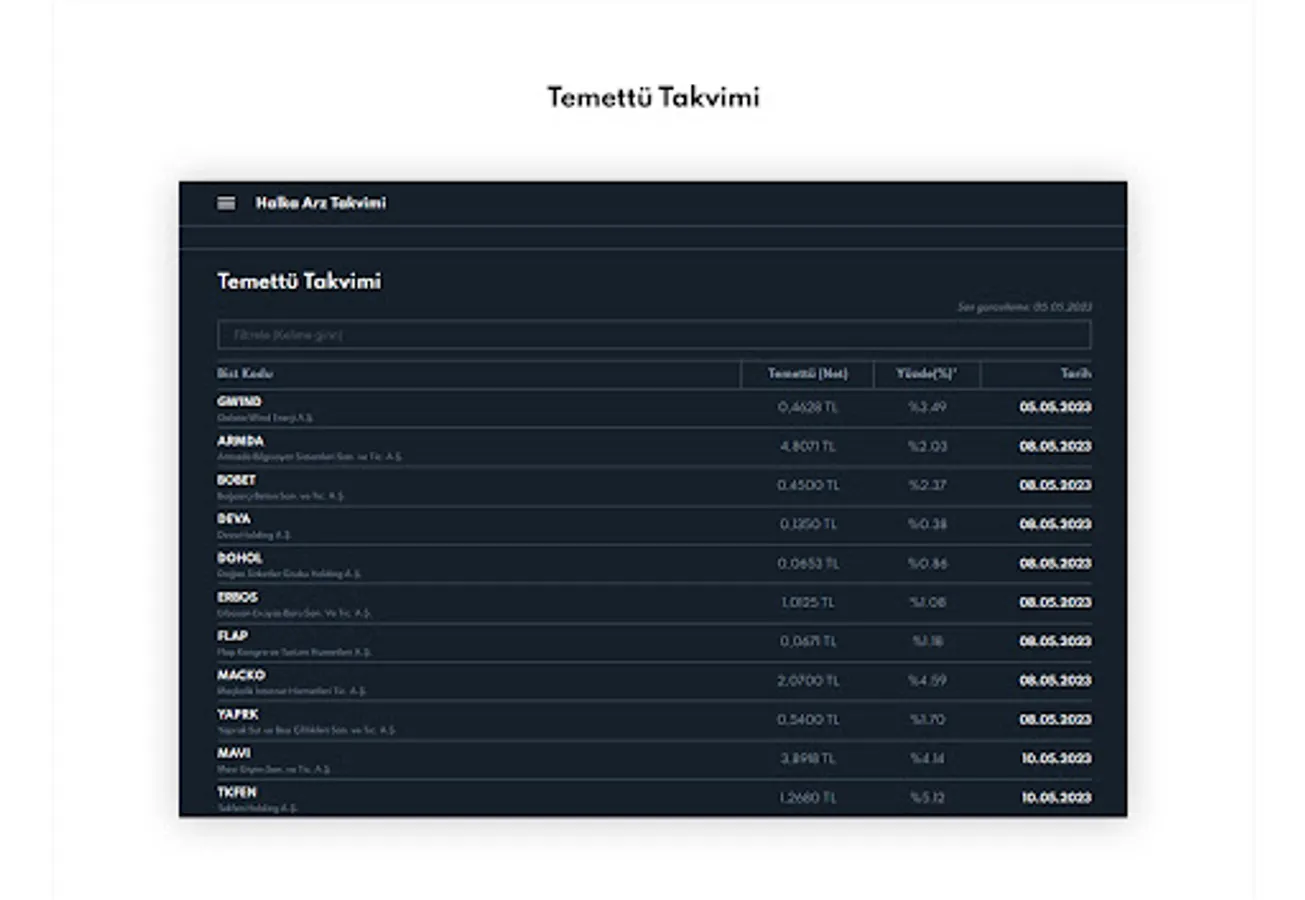Viewport: 1305px width, 900px height.
Task: Click MACKO percentage %4.59
Action: (927, 681)
